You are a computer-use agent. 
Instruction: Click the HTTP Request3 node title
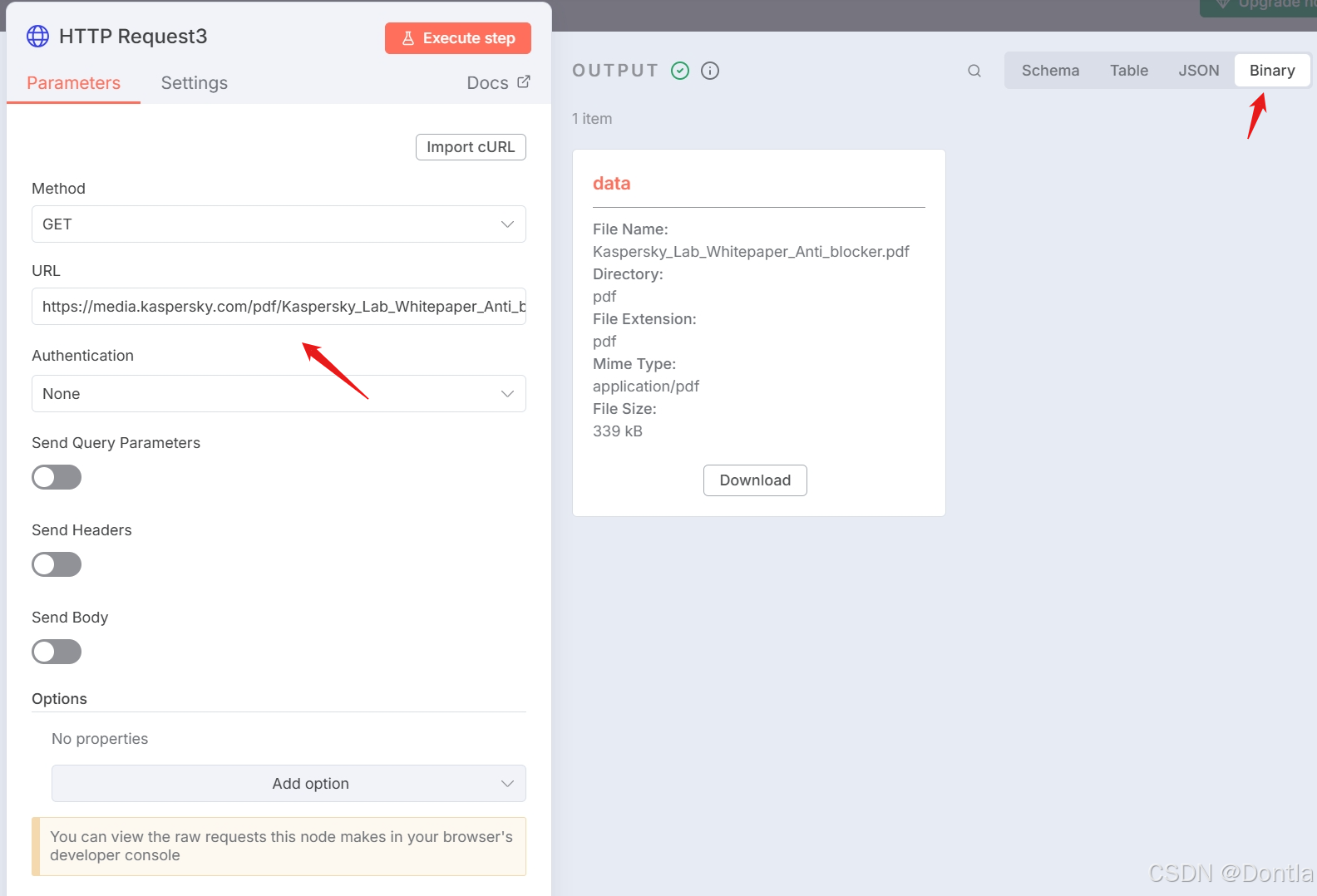(x=133, y=37)
